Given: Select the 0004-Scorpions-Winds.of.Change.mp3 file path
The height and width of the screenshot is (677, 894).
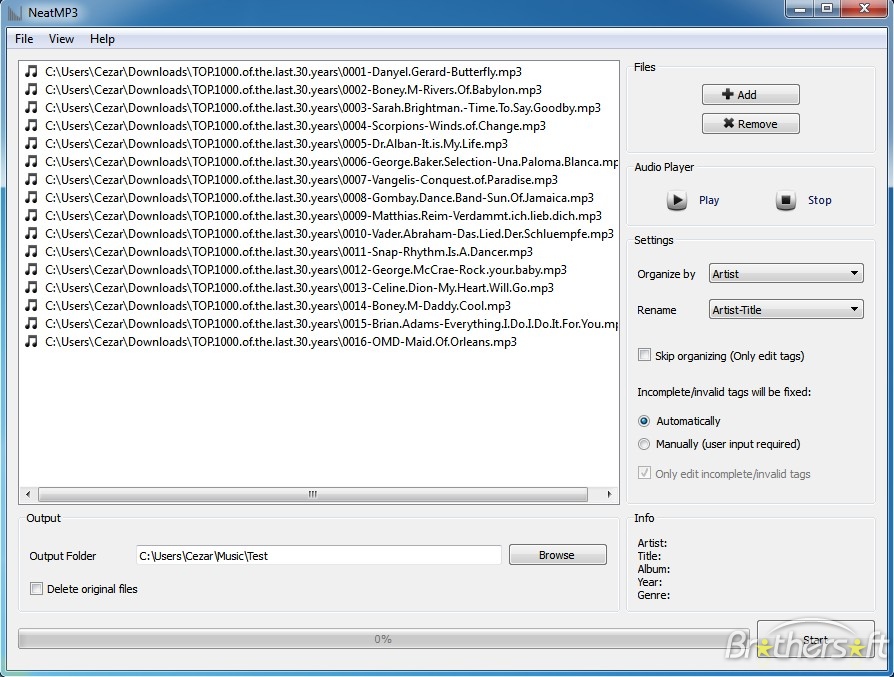Looking at the screenshot, I should (x=295, y=125).
